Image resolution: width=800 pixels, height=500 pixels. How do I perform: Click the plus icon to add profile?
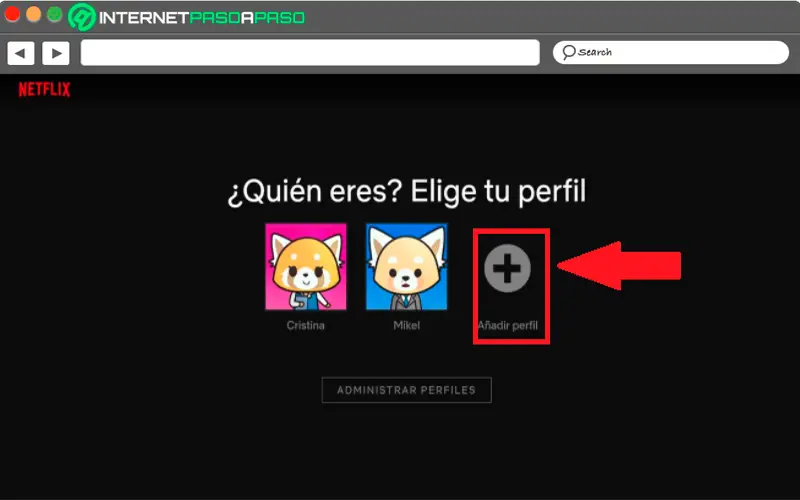click(x=507, y=268)
